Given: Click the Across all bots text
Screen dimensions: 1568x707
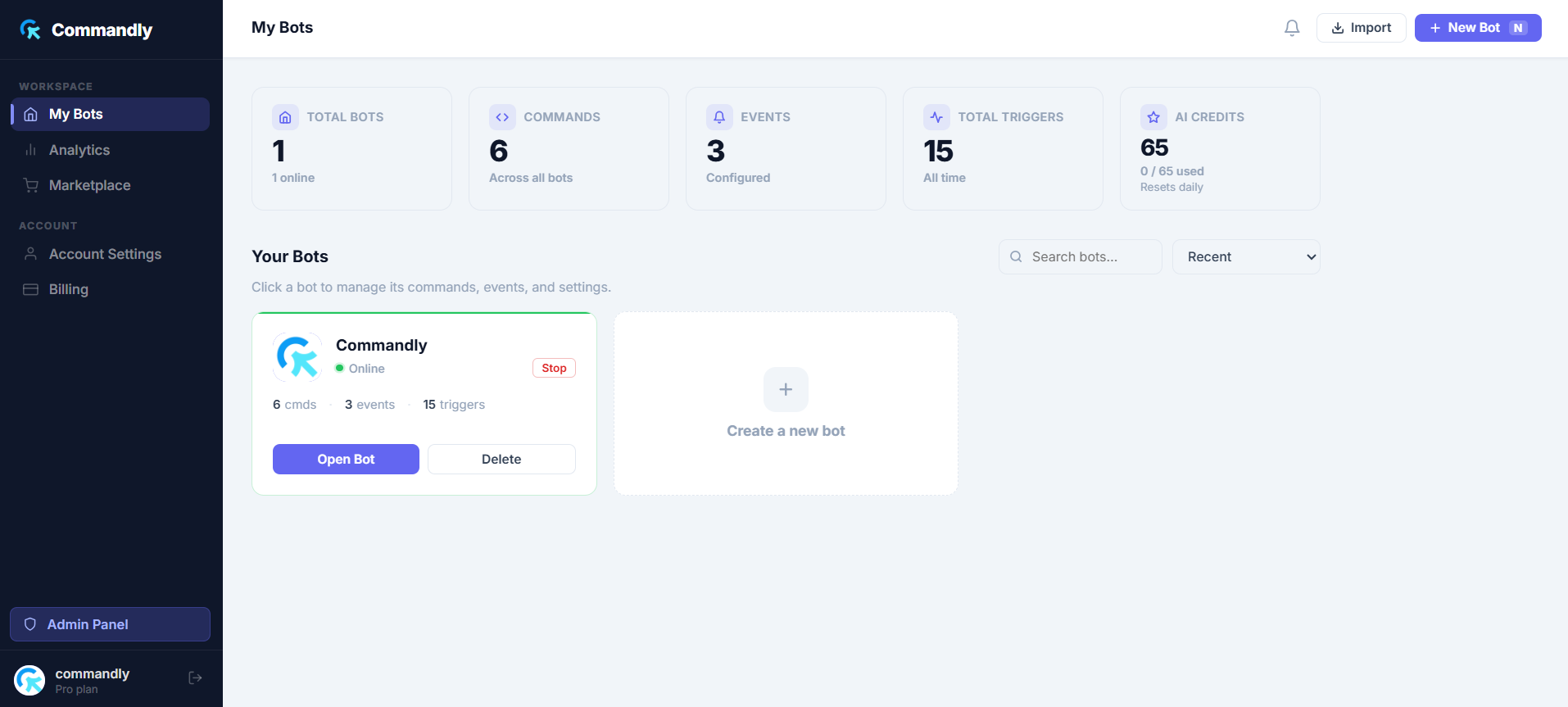Looking at the screenshot, I should click(531, 178).
